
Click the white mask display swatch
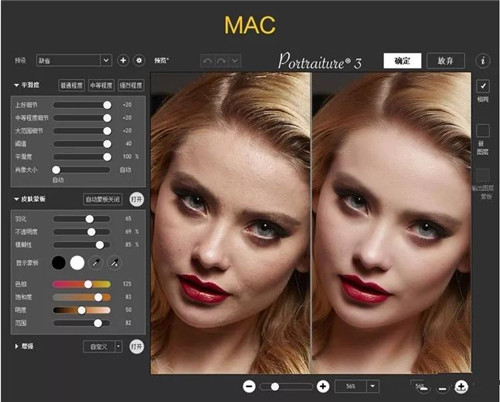(77, 263)
